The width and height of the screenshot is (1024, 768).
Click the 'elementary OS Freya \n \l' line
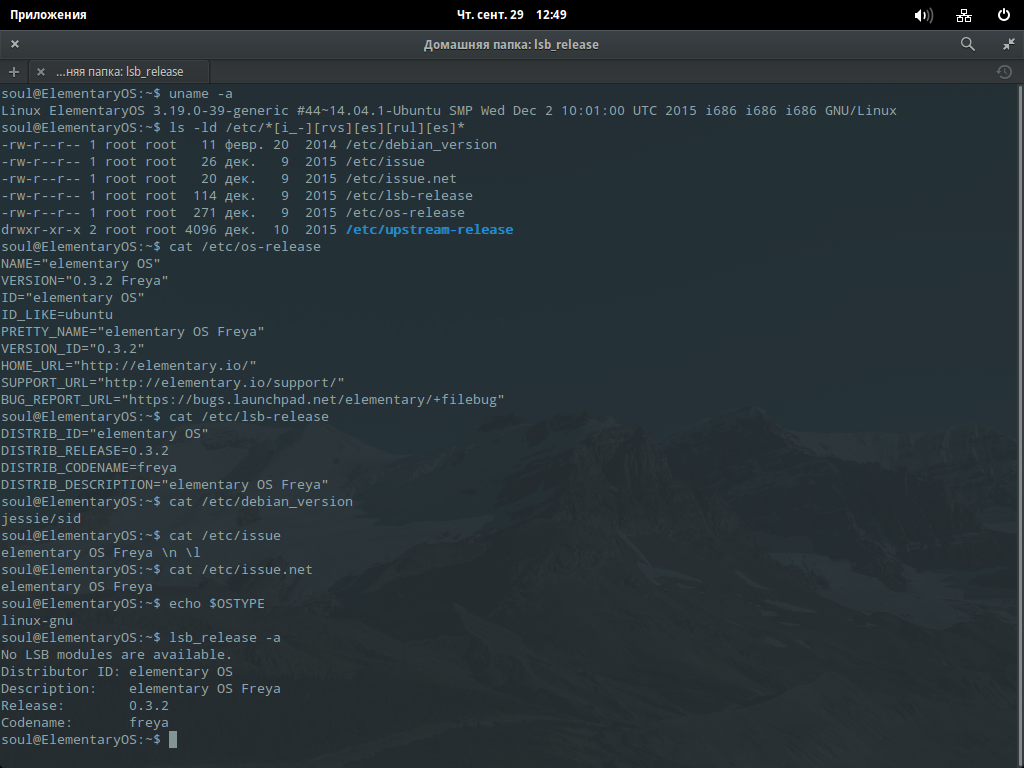pos(101,552)
